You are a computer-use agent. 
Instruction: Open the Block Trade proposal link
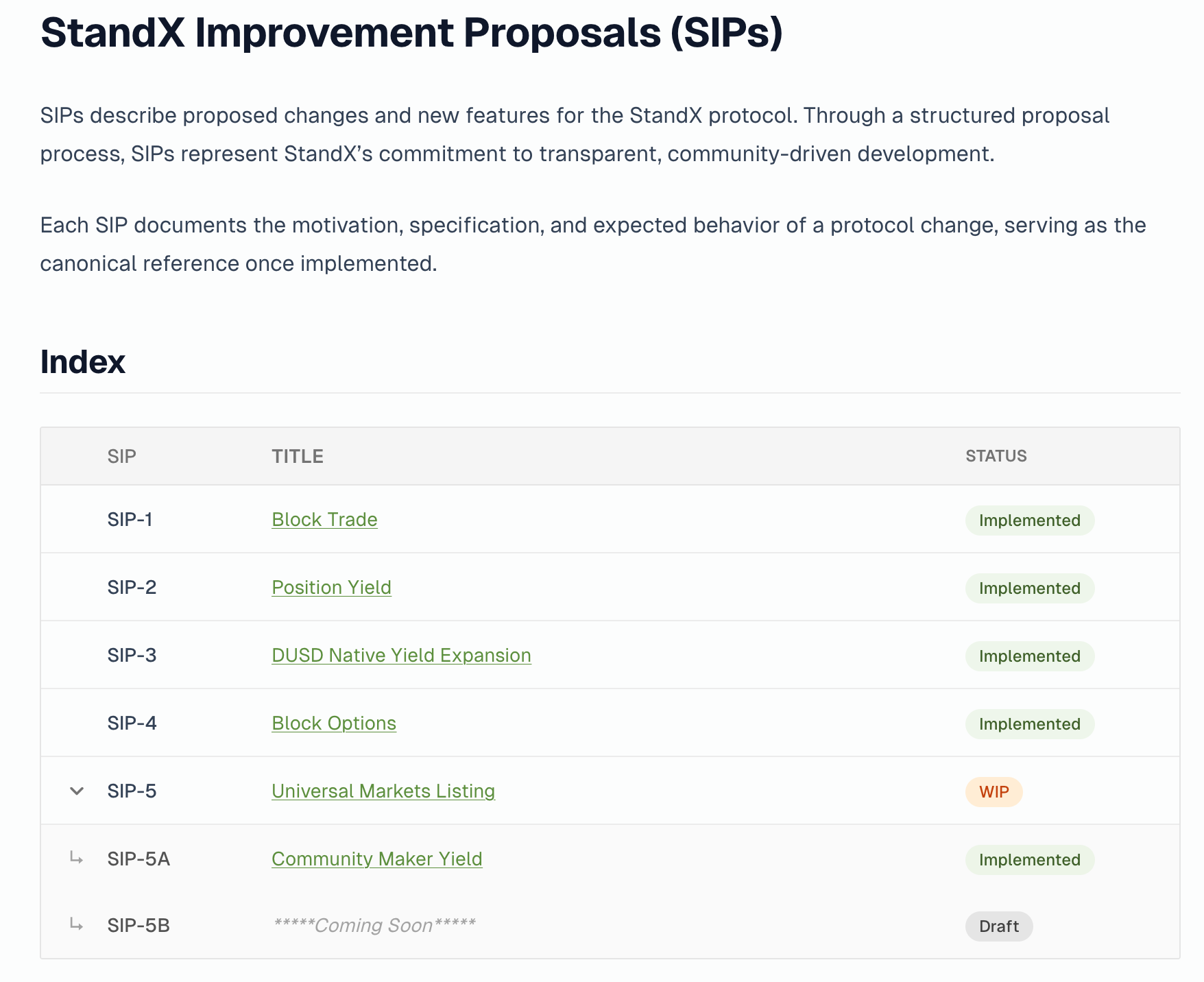pyautogui.click(x=324, y=519)
